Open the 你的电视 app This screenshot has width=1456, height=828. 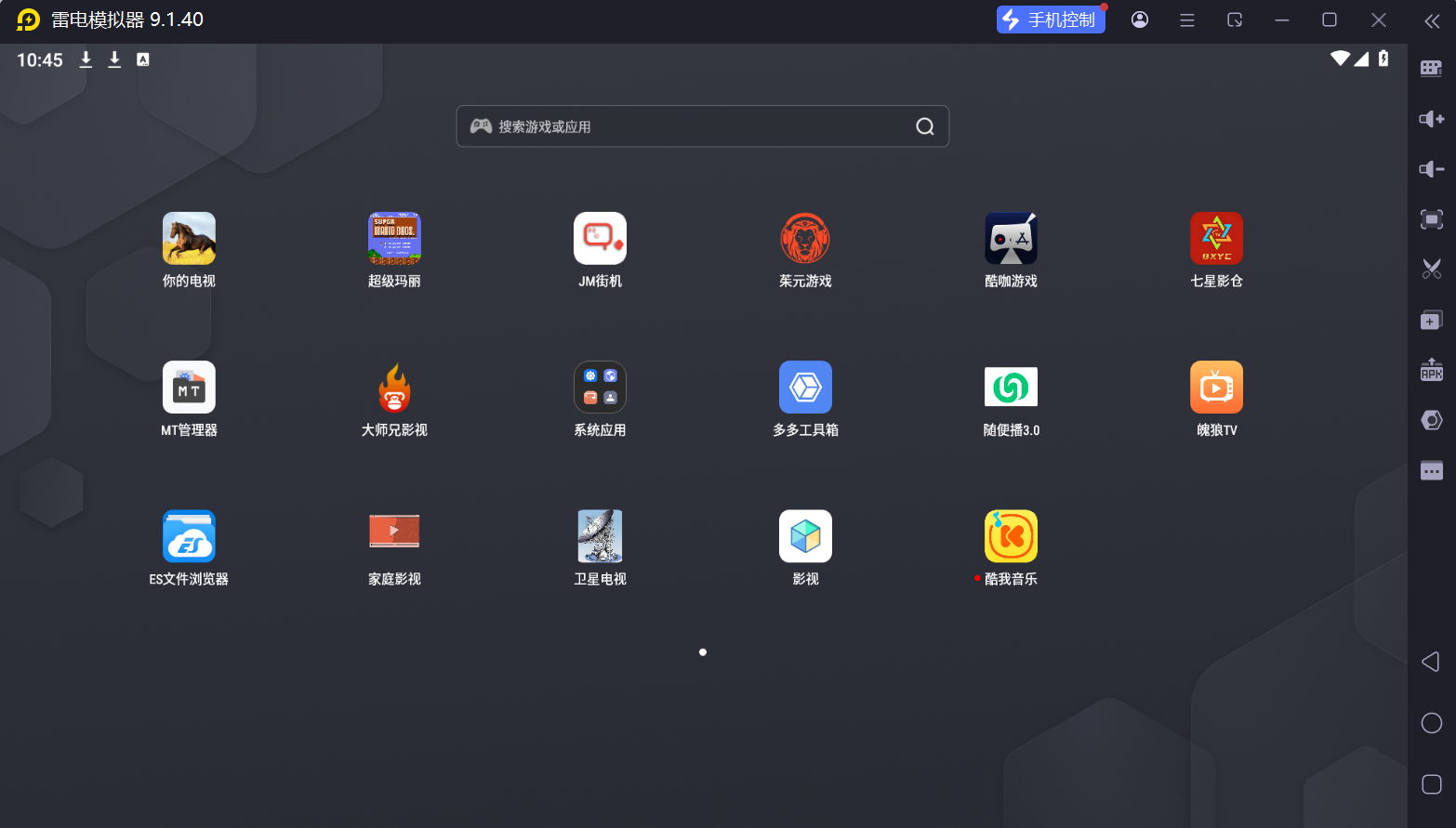(x=189, y=239)
